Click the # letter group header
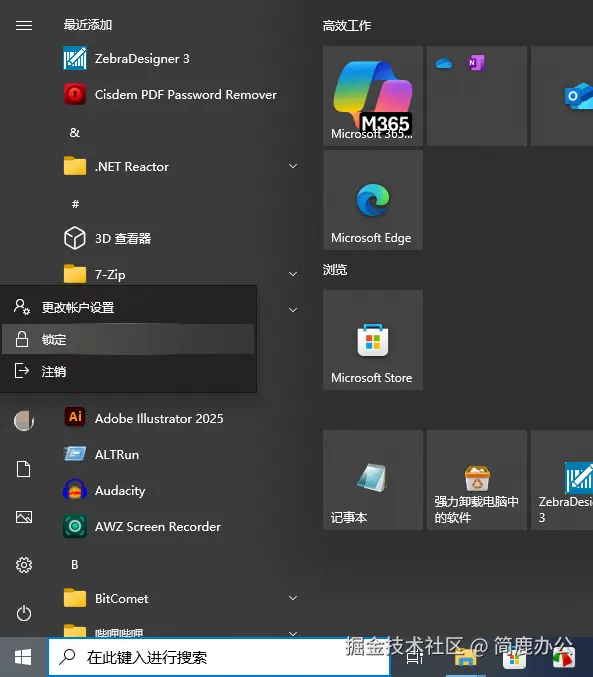This screenshot has height=677, width=593. pyautogui.click(x=75, y=204)
